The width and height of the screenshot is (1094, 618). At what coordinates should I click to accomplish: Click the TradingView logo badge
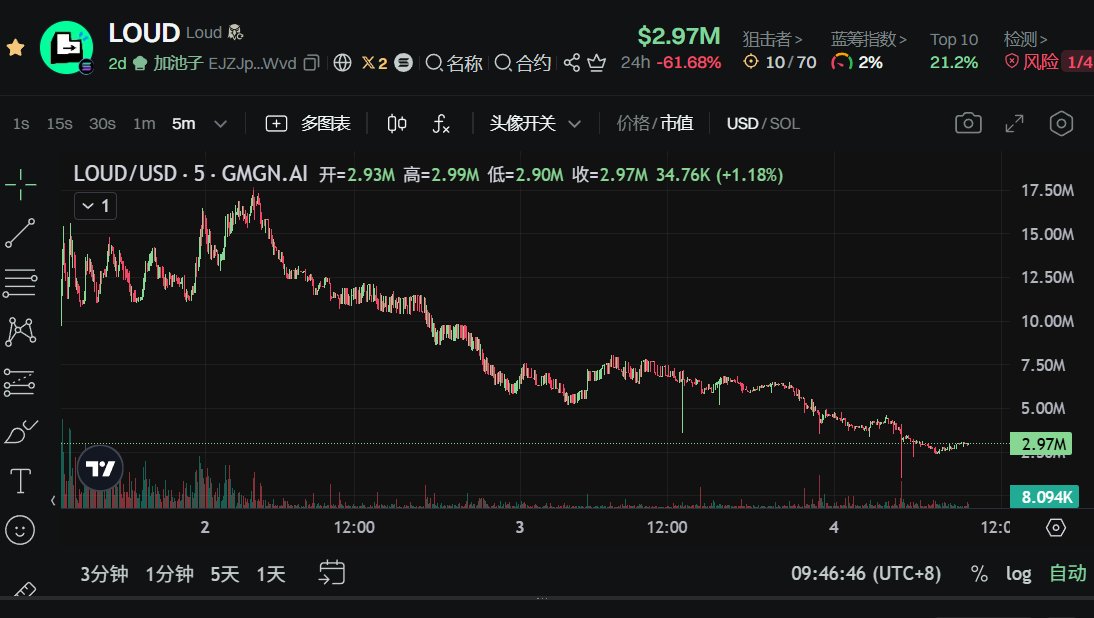[100, 468]
